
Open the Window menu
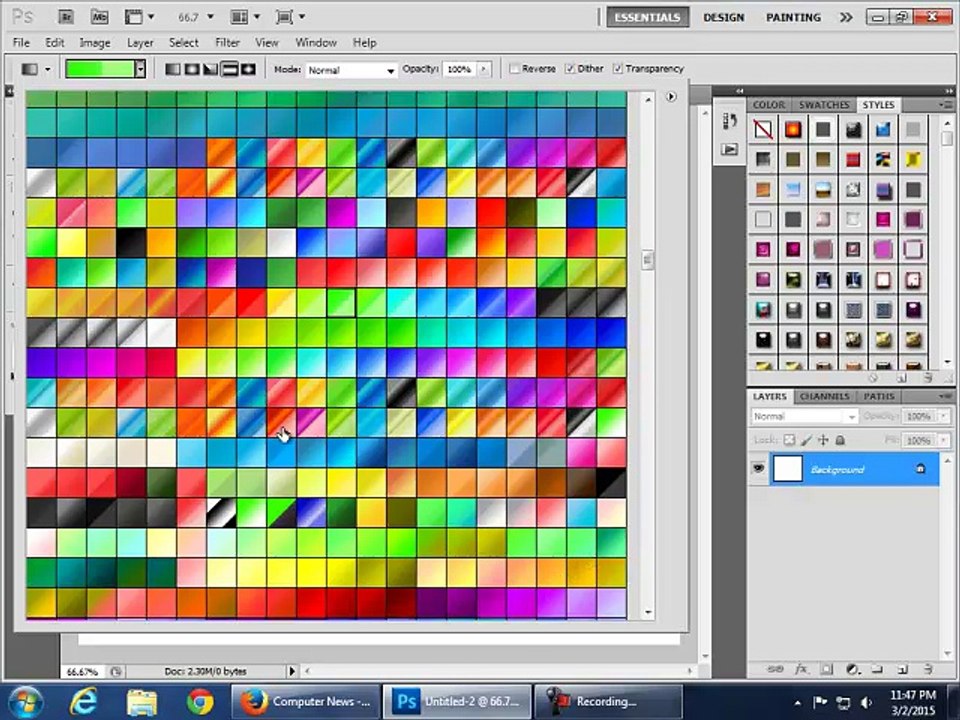[316, 43]
